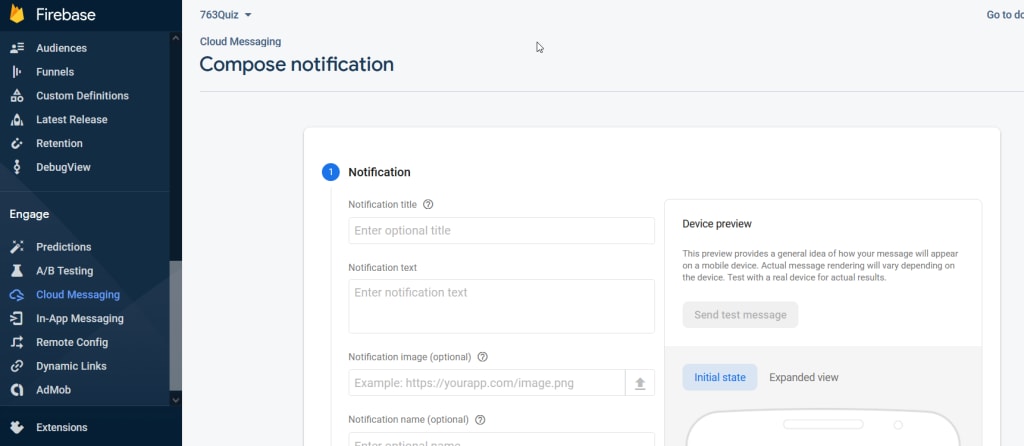This screenshot has height=446, width=1024.
Task: Click the Latest Release rocket icon
Action: [x=17, y=119]
